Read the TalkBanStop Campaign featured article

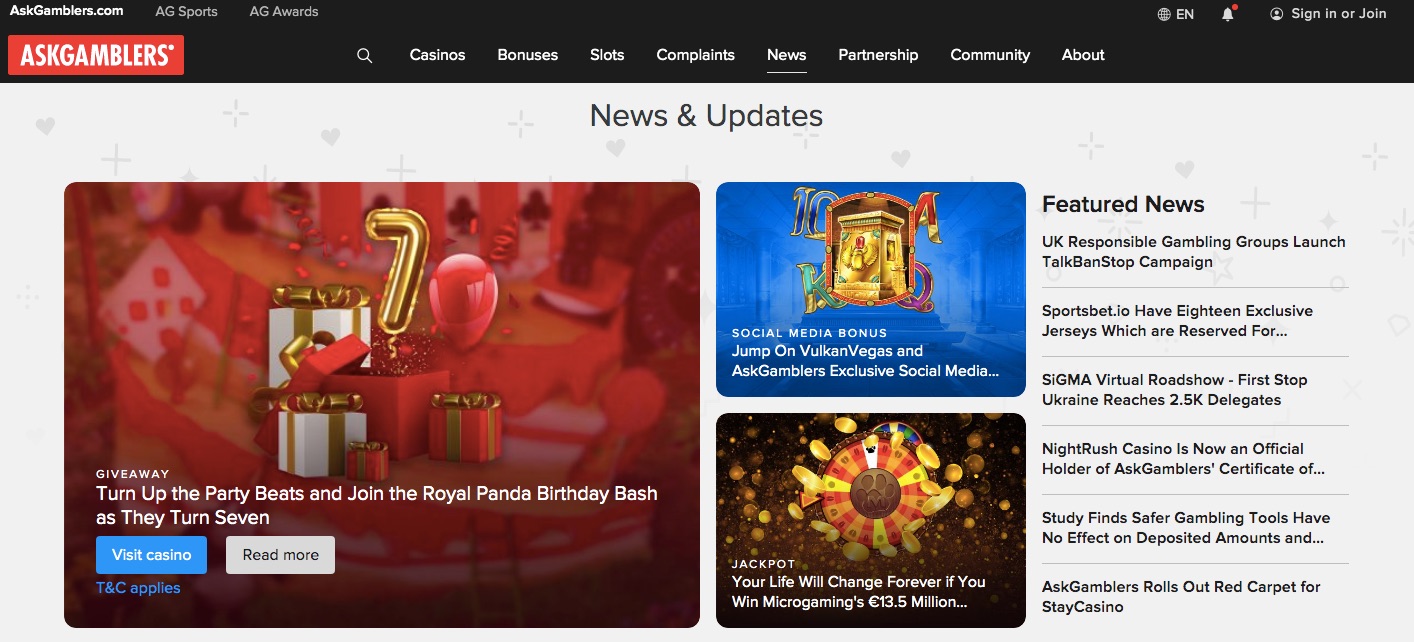(1194, 252)
